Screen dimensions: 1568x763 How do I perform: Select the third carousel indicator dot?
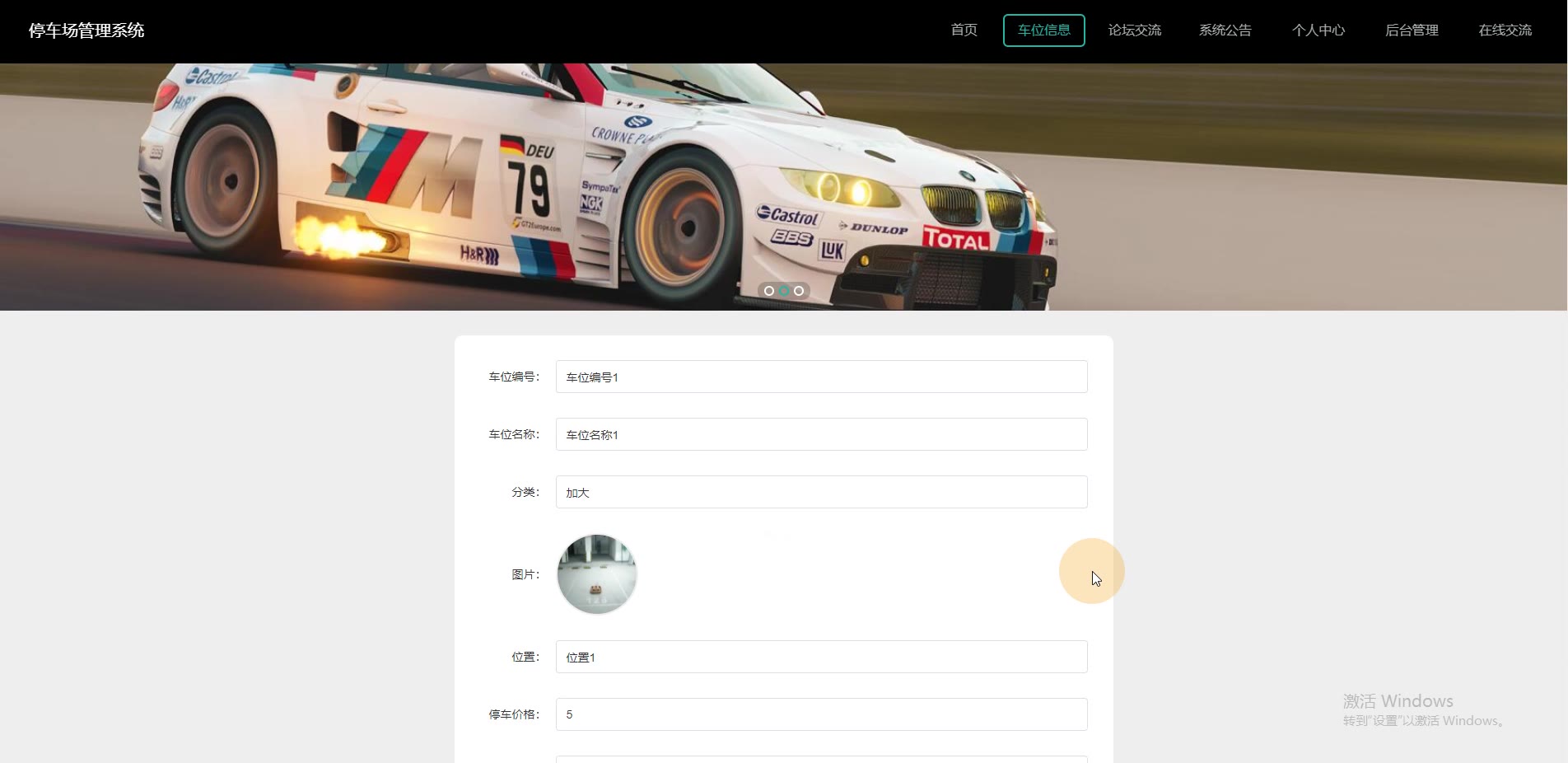[799, 291]
